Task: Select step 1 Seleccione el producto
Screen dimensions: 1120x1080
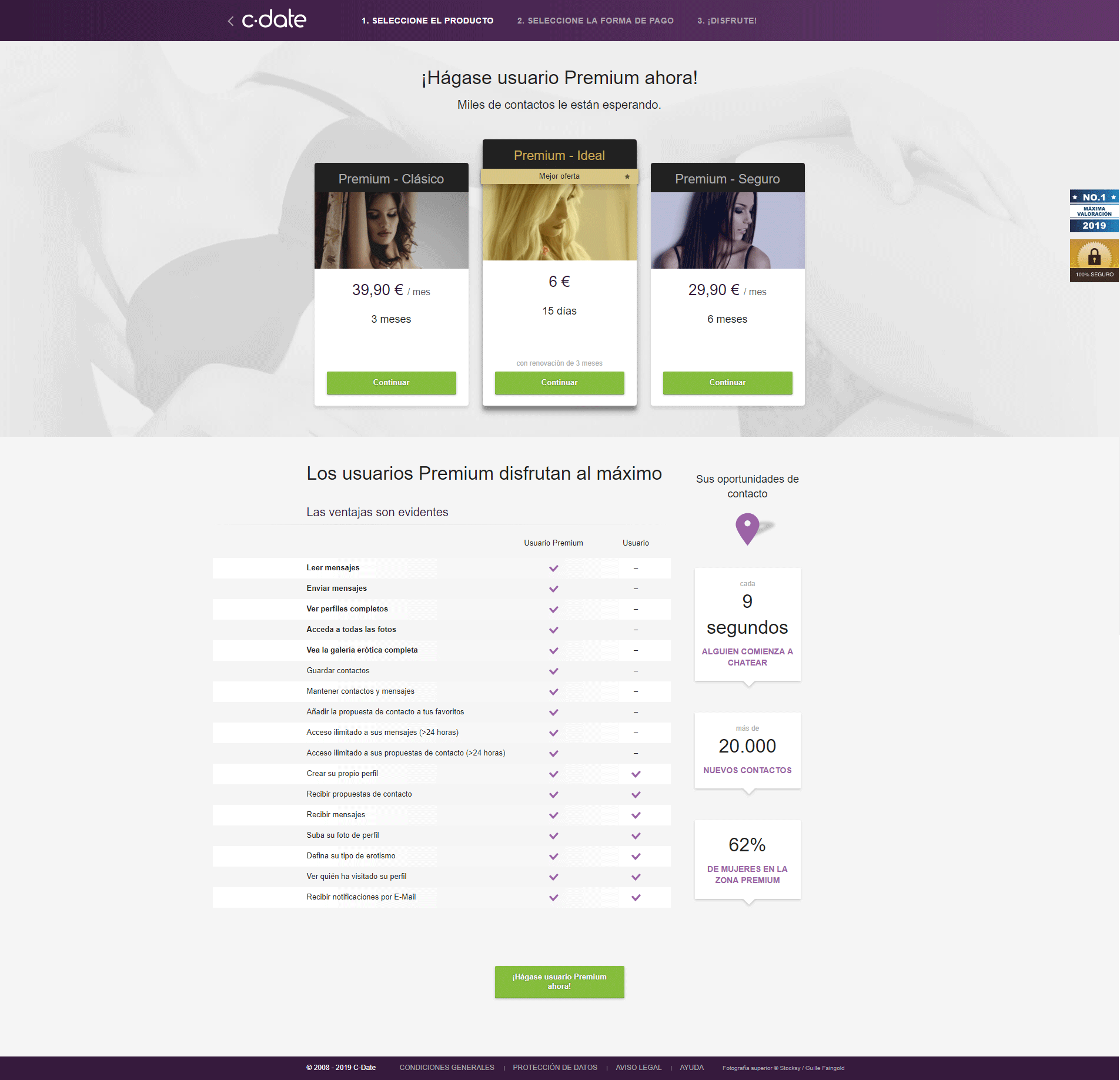Action: [427, 21]
